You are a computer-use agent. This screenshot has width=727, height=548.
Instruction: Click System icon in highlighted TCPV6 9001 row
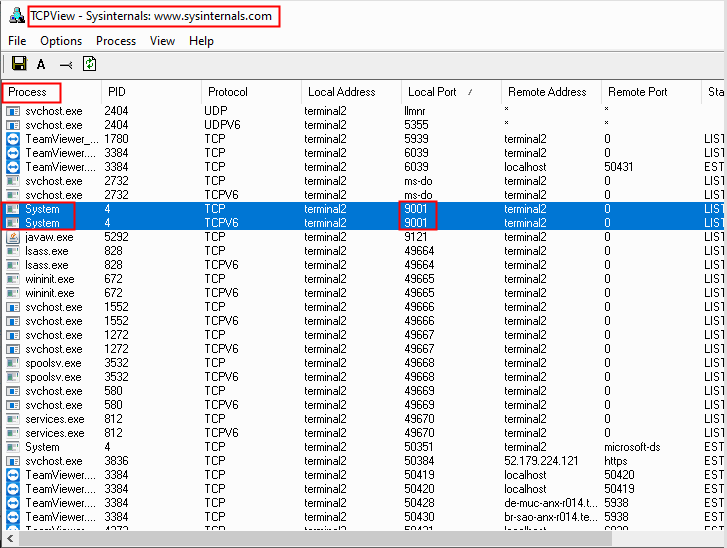(x=13, y=223)
